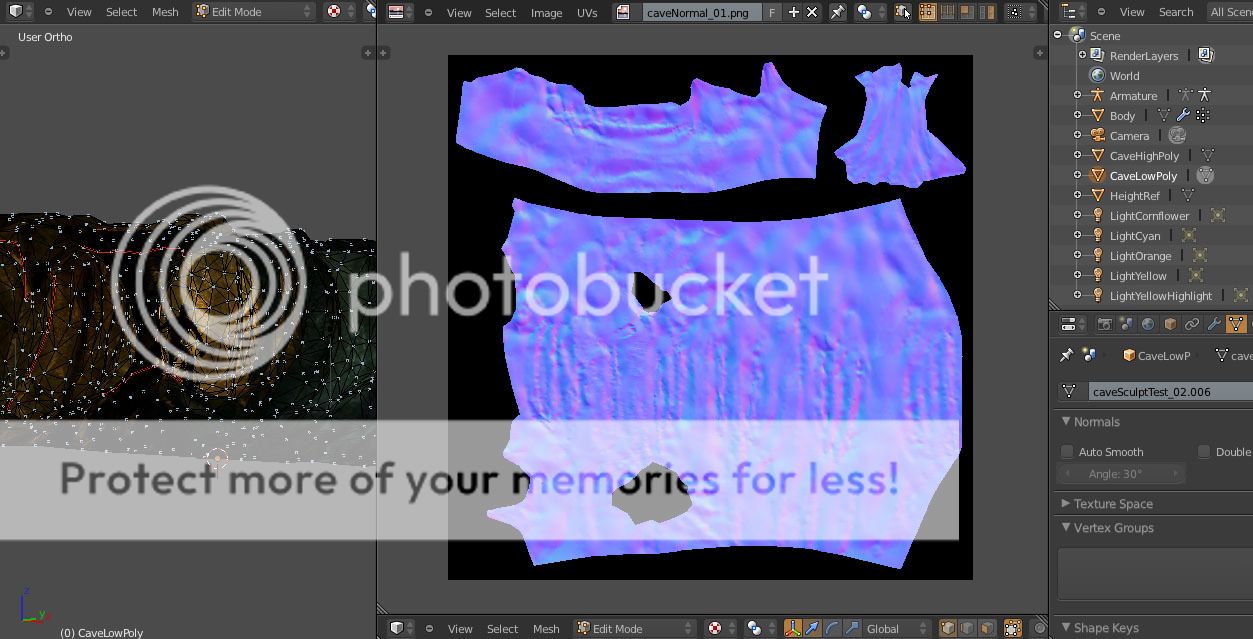Open the World properties tab
The width and height of the screenshot is (1253, 639).
click(1147, 324)
